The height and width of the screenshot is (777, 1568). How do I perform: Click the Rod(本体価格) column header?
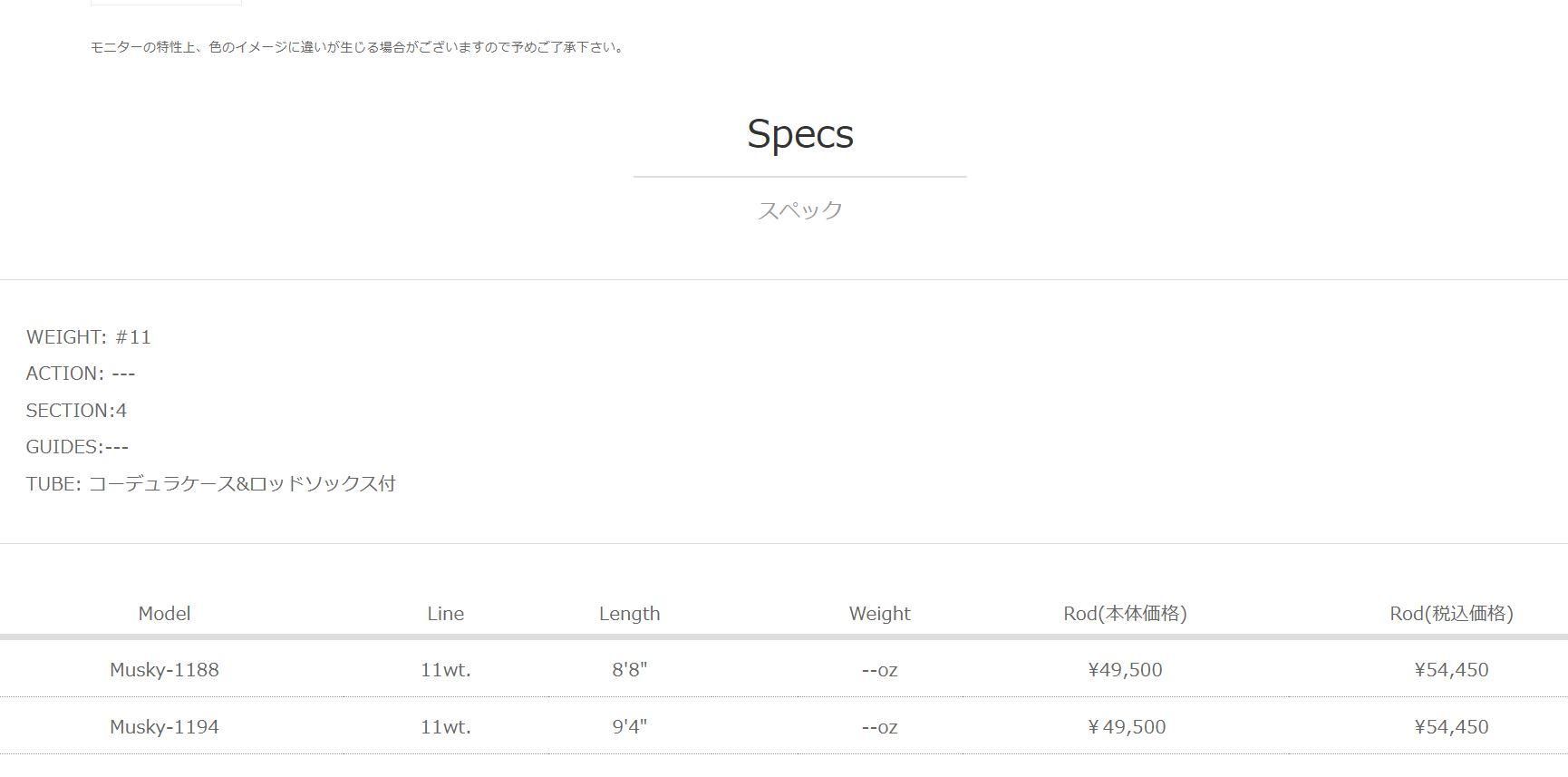(1125, 614)
